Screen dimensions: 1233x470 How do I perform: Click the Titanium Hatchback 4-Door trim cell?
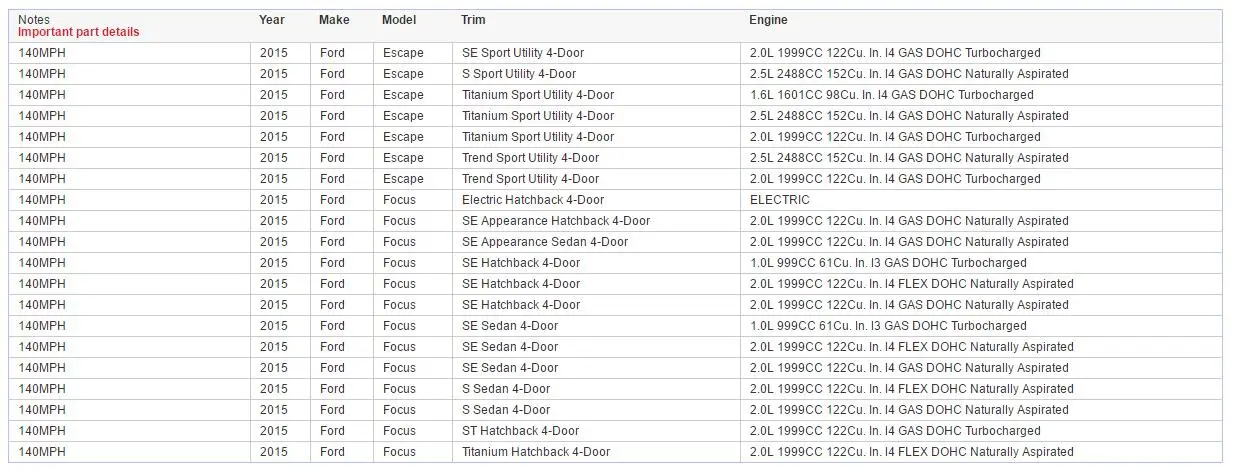pyautogui.click(x=536, y=452)
